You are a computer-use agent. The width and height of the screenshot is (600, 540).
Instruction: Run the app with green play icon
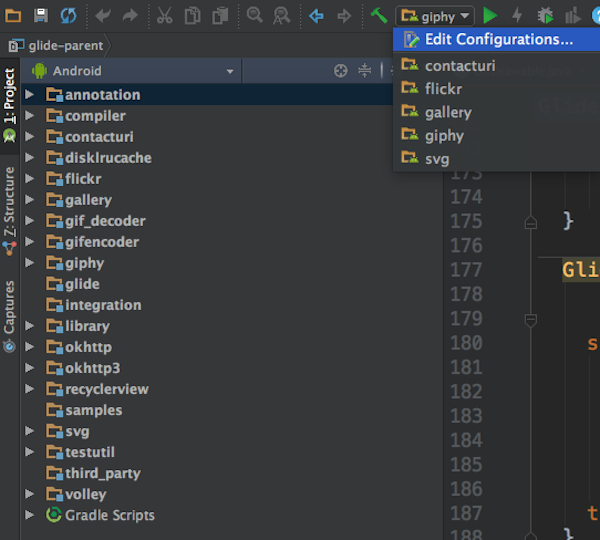coord(490,15)
